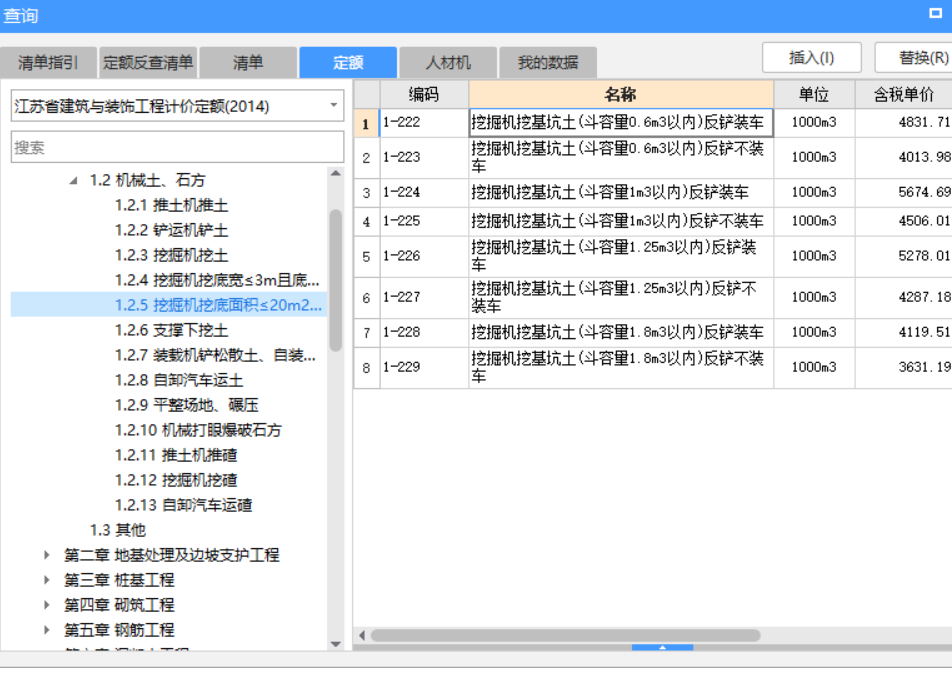Click table horizontal scrollbar left arrow
The width and height of the screenshot is (952, 673).
pyautogui.click(x=362, y=635)
